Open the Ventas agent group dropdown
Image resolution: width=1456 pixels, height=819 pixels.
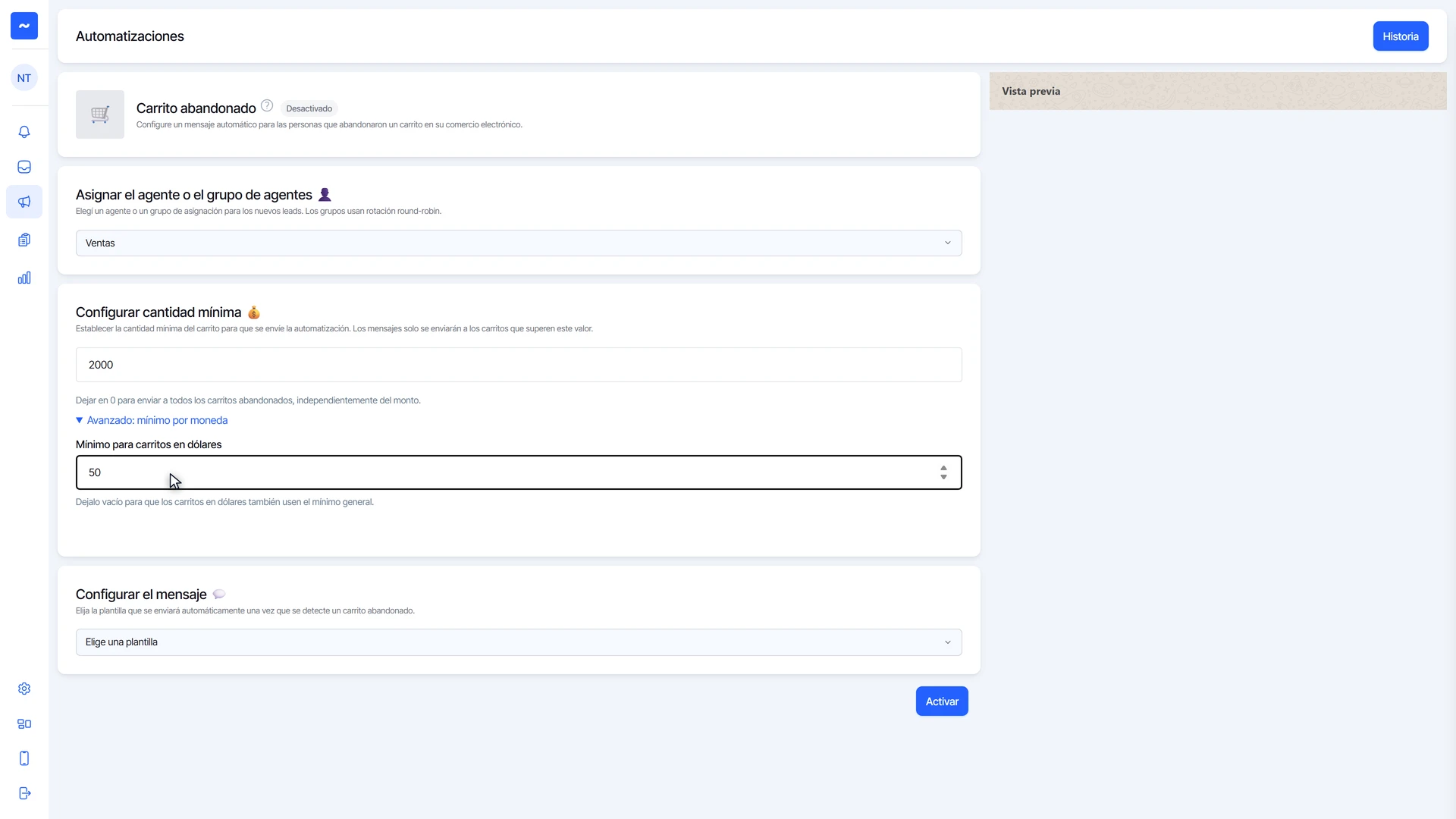coord(519,243)
